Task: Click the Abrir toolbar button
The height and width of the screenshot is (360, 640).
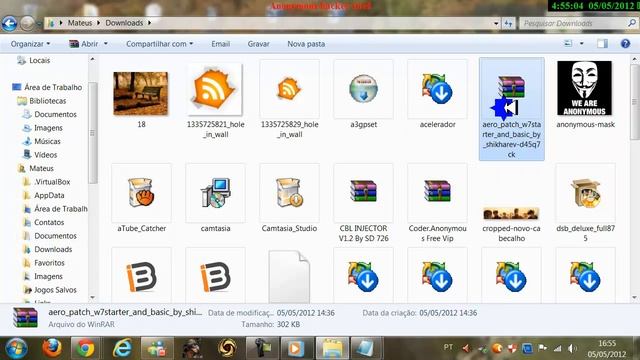Action: tap(84, 44)
